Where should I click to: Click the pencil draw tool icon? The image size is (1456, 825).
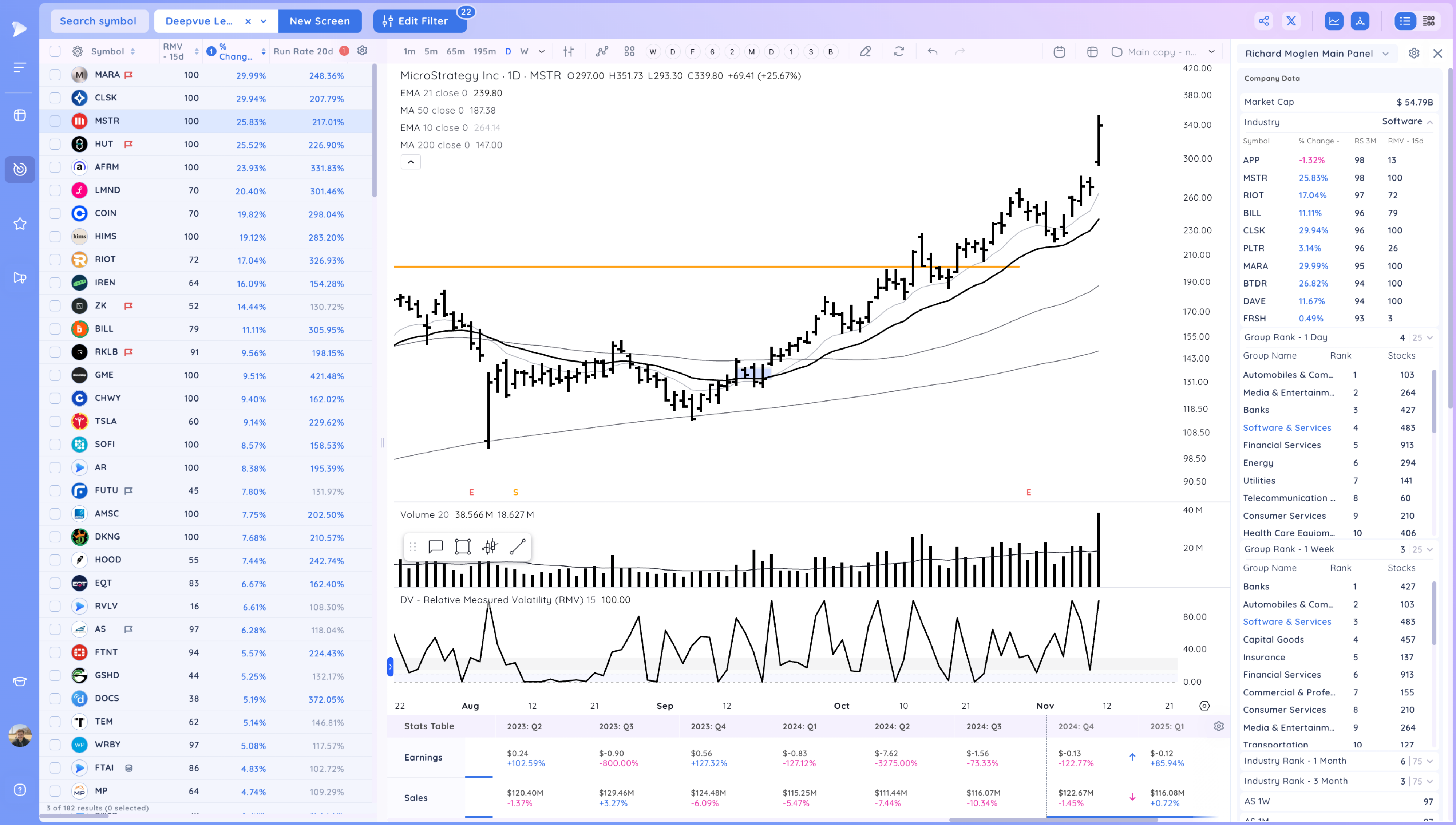[x=865, y=52]
